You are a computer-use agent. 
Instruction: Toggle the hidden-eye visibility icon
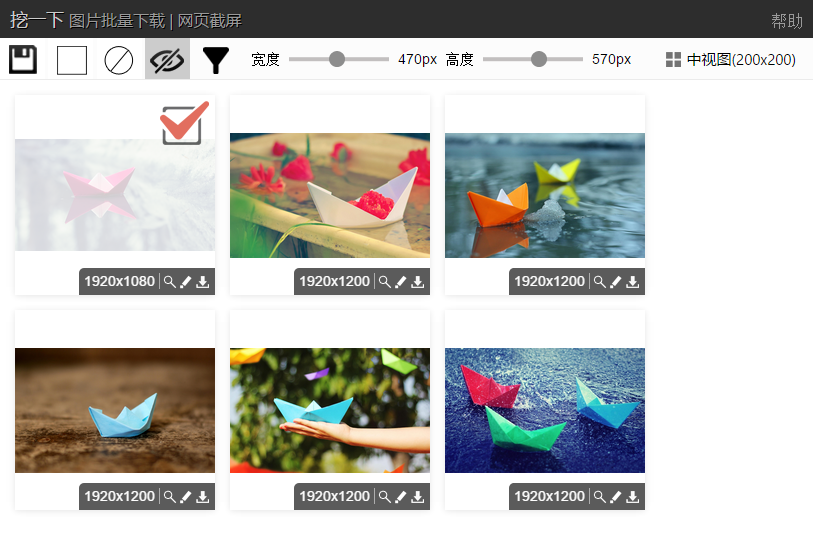167,60
